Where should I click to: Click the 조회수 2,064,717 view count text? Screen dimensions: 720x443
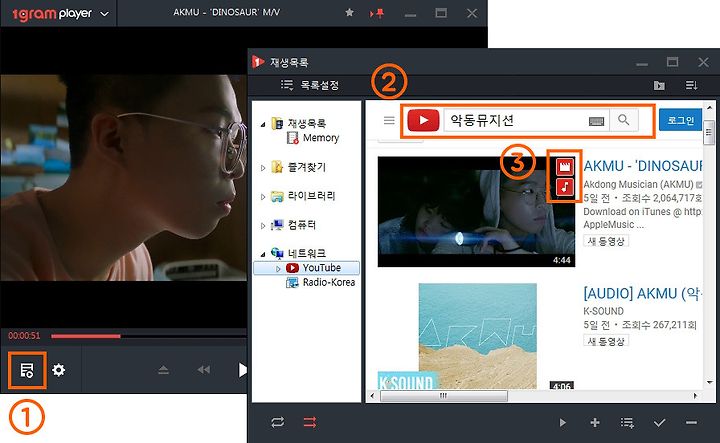click(x=662, y=198)
